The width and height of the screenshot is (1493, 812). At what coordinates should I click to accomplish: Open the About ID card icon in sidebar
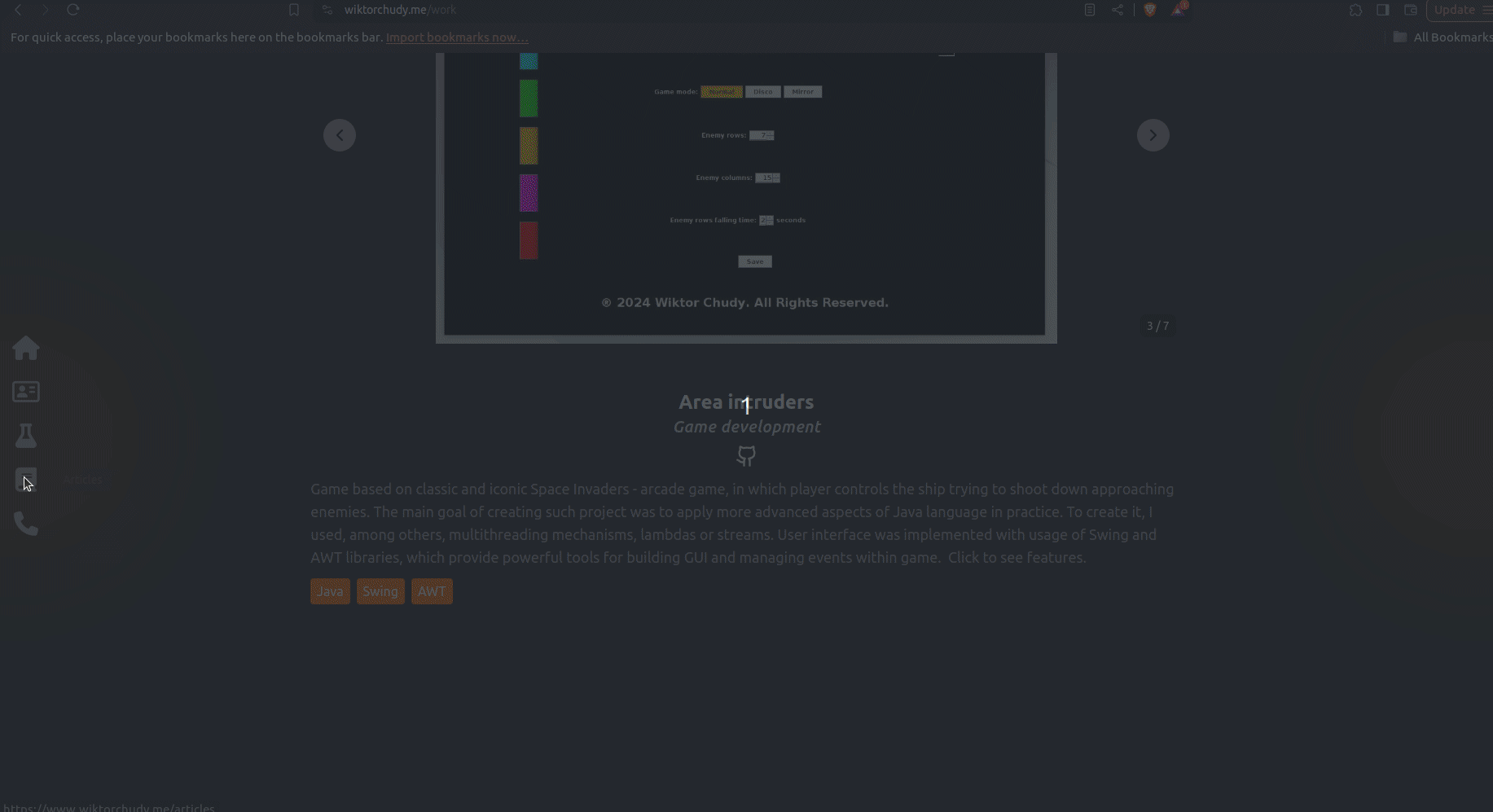26,392
